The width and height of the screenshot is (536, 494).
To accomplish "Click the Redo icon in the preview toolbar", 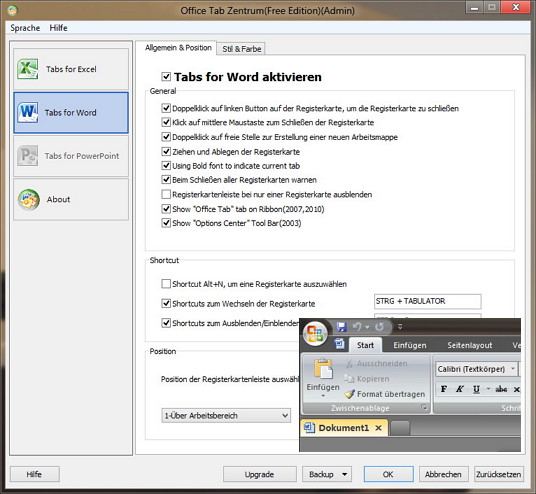I will [x=379, y=327].
